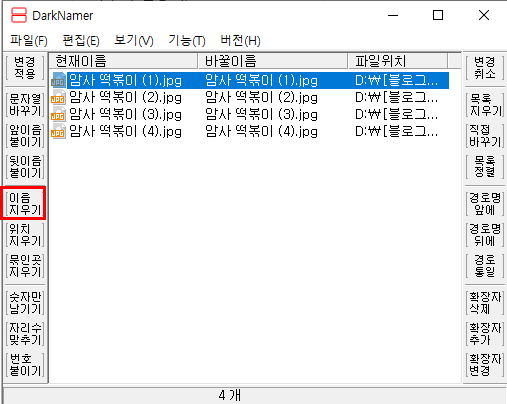Click the 확장자 변경 button
507x404 pixels.
pos(485,365)
